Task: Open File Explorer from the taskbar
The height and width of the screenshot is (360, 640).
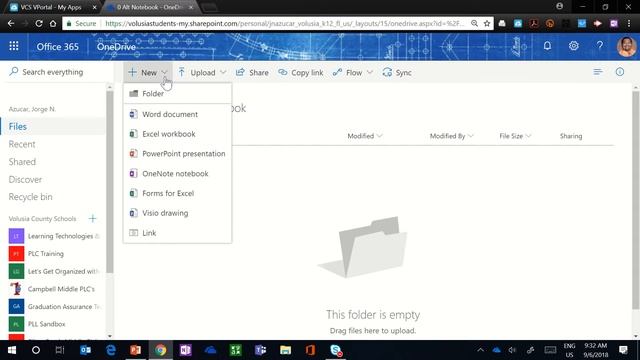Action: point(285,350)
